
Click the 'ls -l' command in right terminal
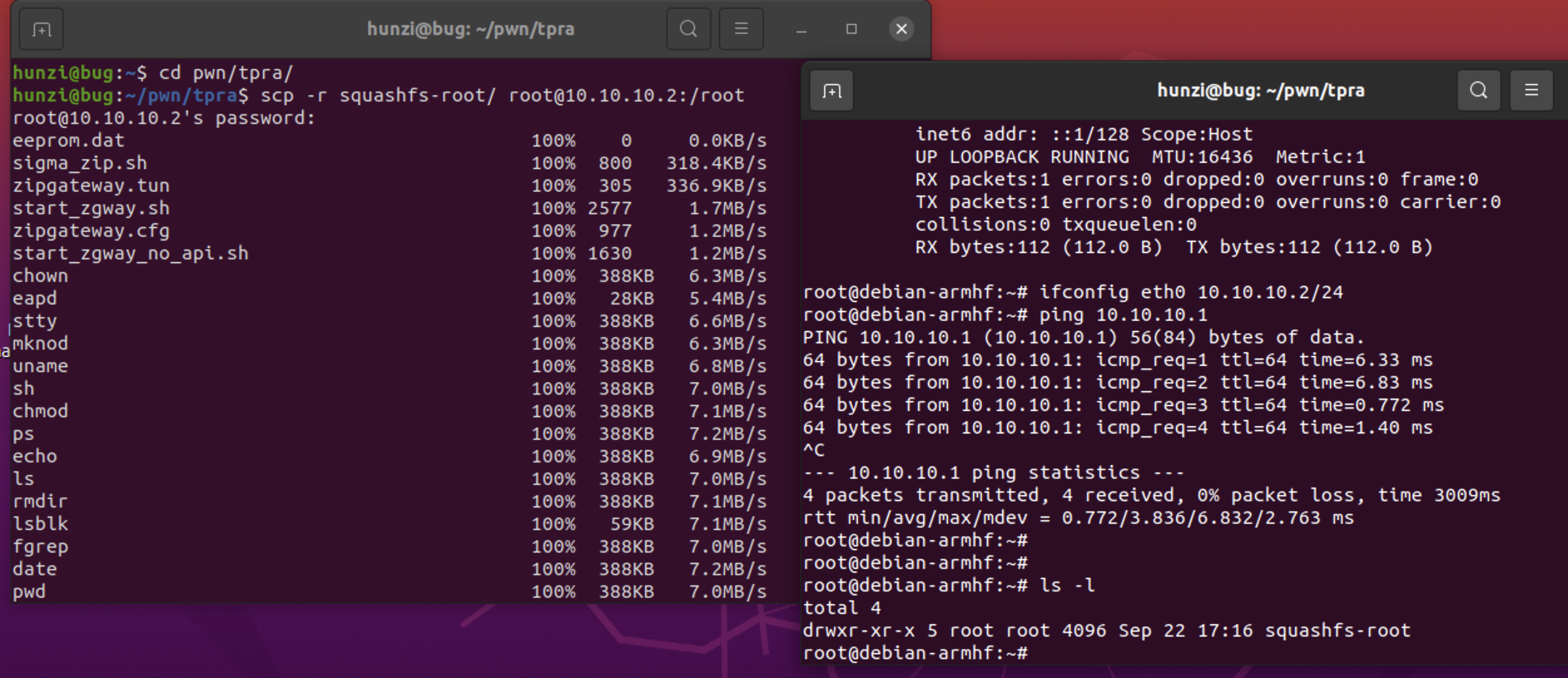pyautogui.click(x=1067, y=585)
